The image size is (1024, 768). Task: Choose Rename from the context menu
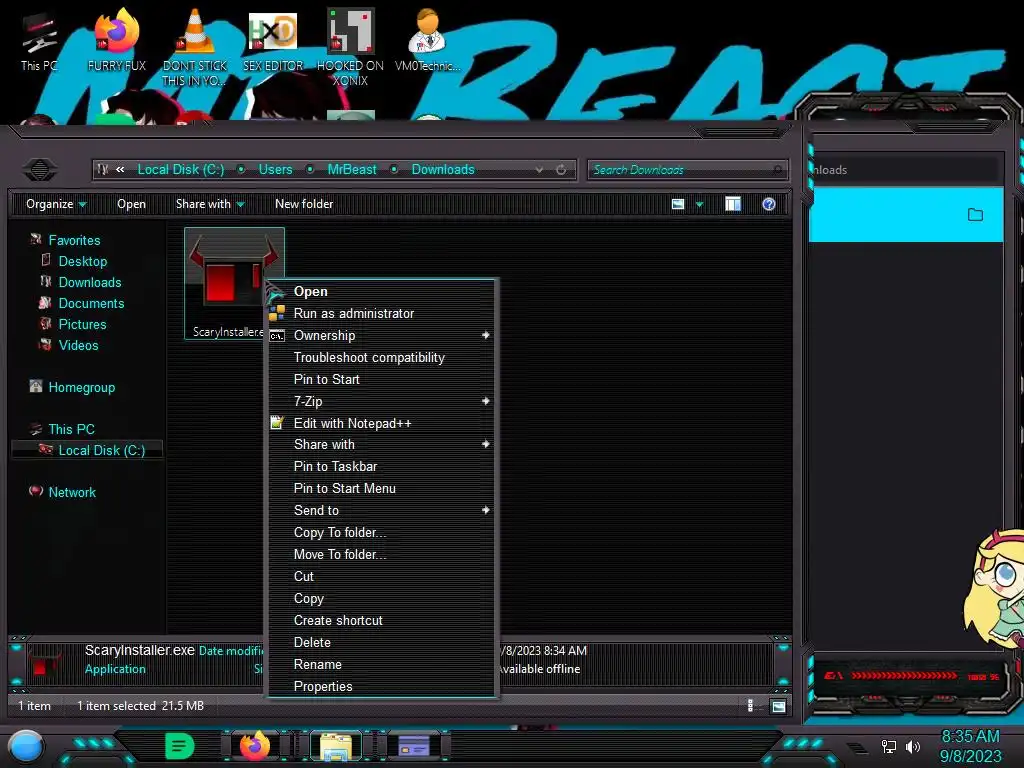[383, 664]
